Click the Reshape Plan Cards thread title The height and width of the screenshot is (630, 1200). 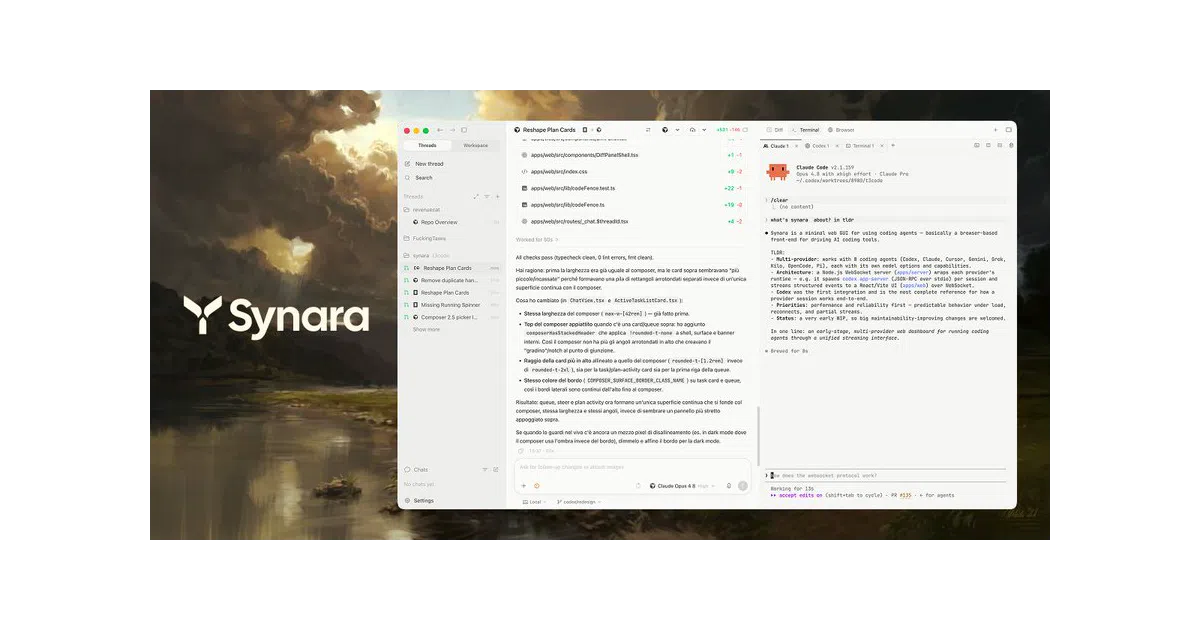(549, 130)
